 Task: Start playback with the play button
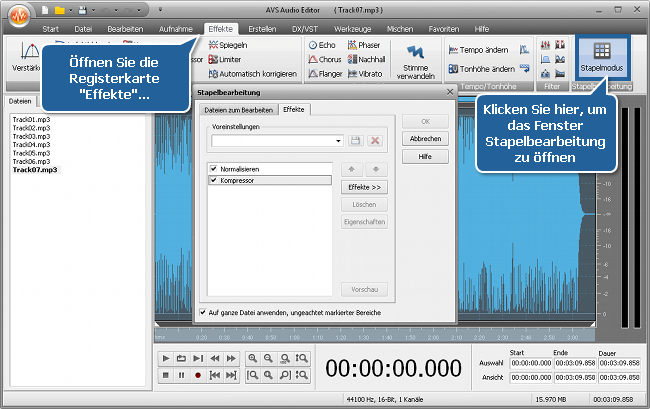(166, 358)
